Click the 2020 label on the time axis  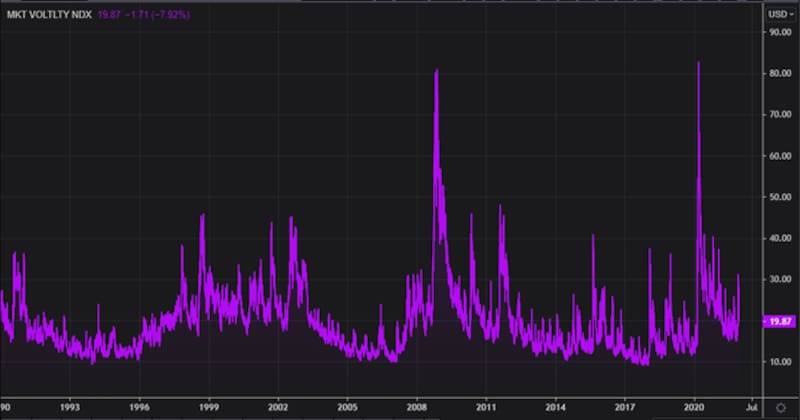coord(695,407)
